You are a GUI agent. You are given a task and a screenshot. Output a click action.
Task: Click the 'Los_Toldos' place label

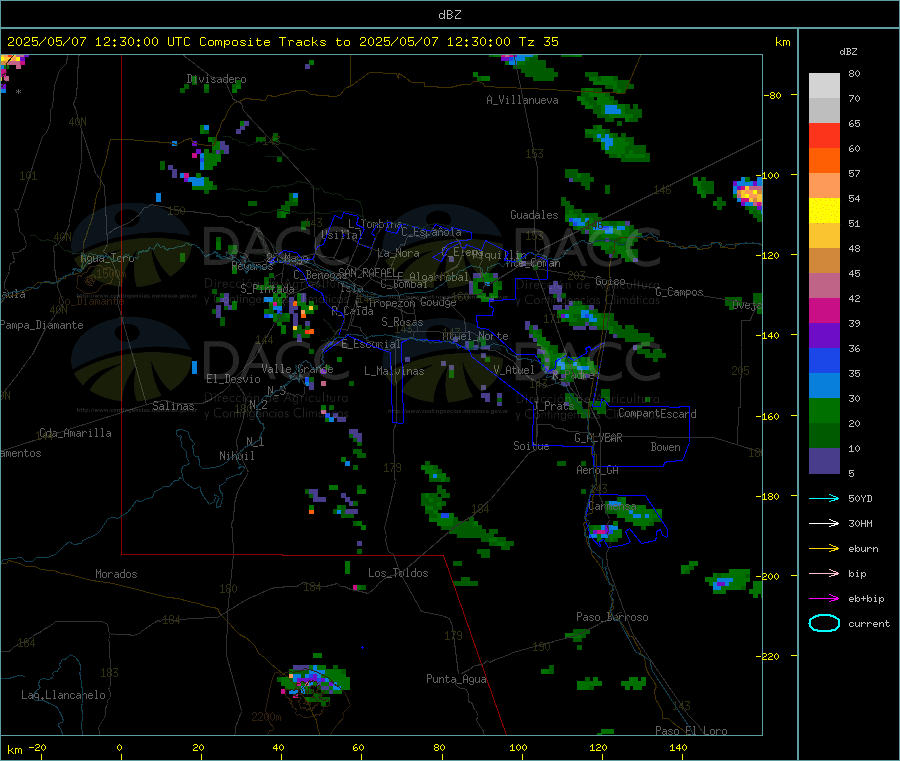click(x=398, y=573)
